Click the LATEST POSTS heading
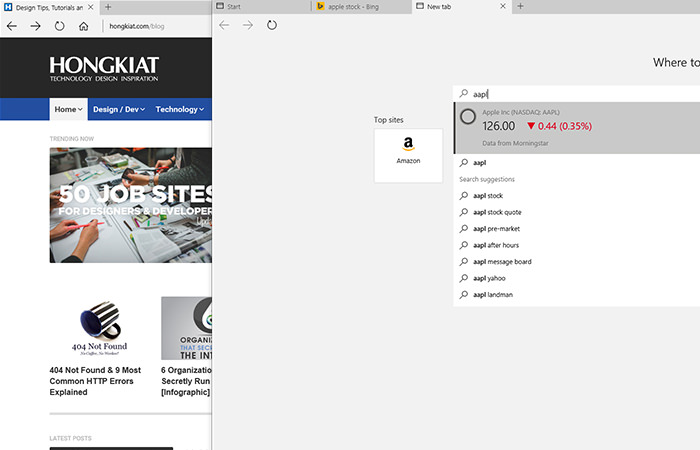 coord(71,438)
